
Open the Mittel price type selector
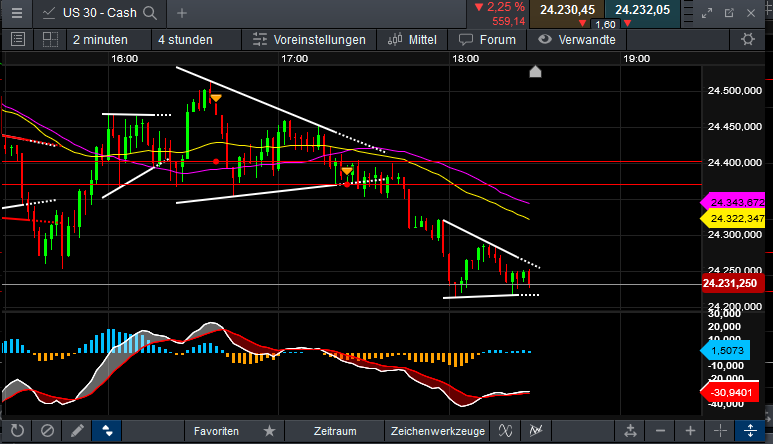coord(412,40)
